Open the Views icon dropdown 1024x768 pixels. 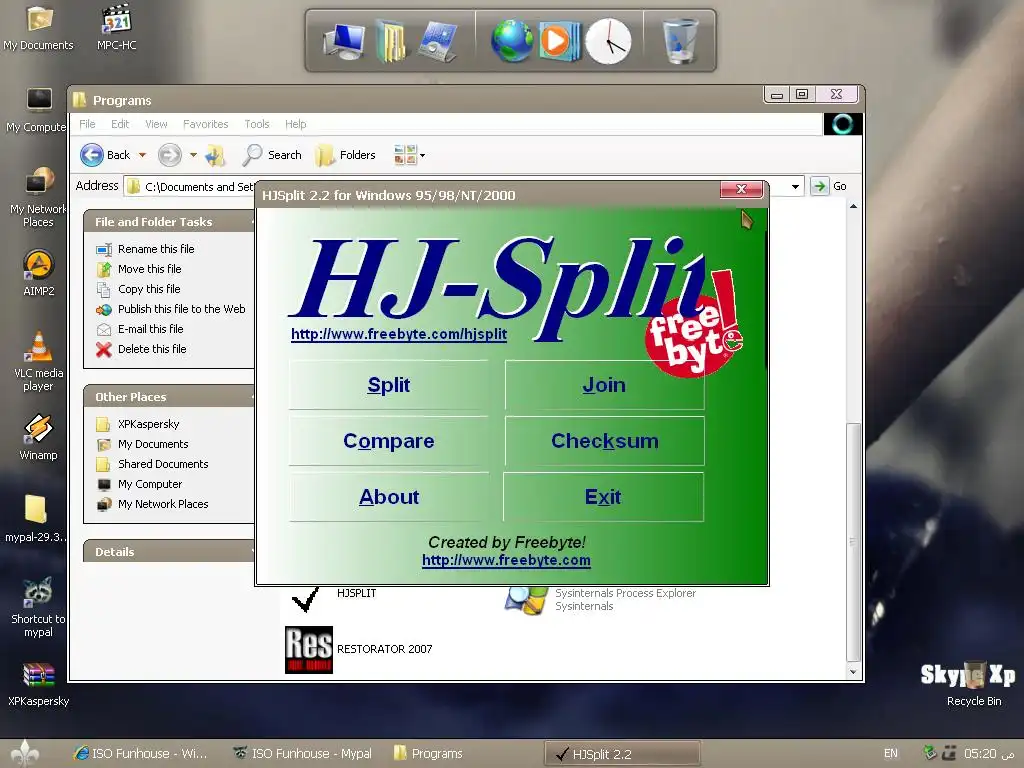[409, 155]
